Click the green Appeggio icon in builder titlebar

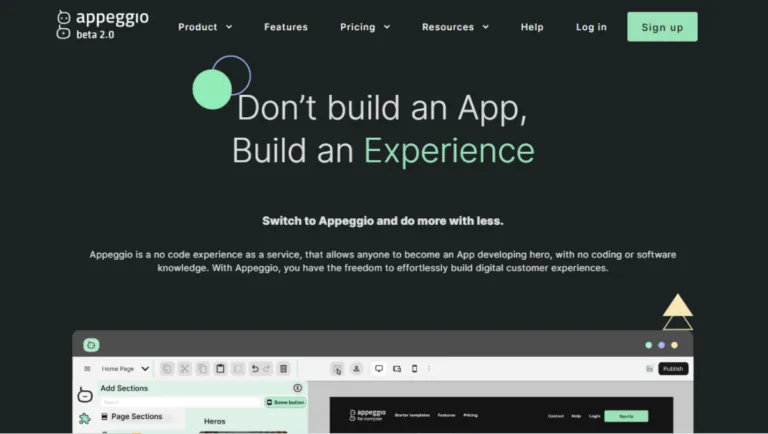91,345
